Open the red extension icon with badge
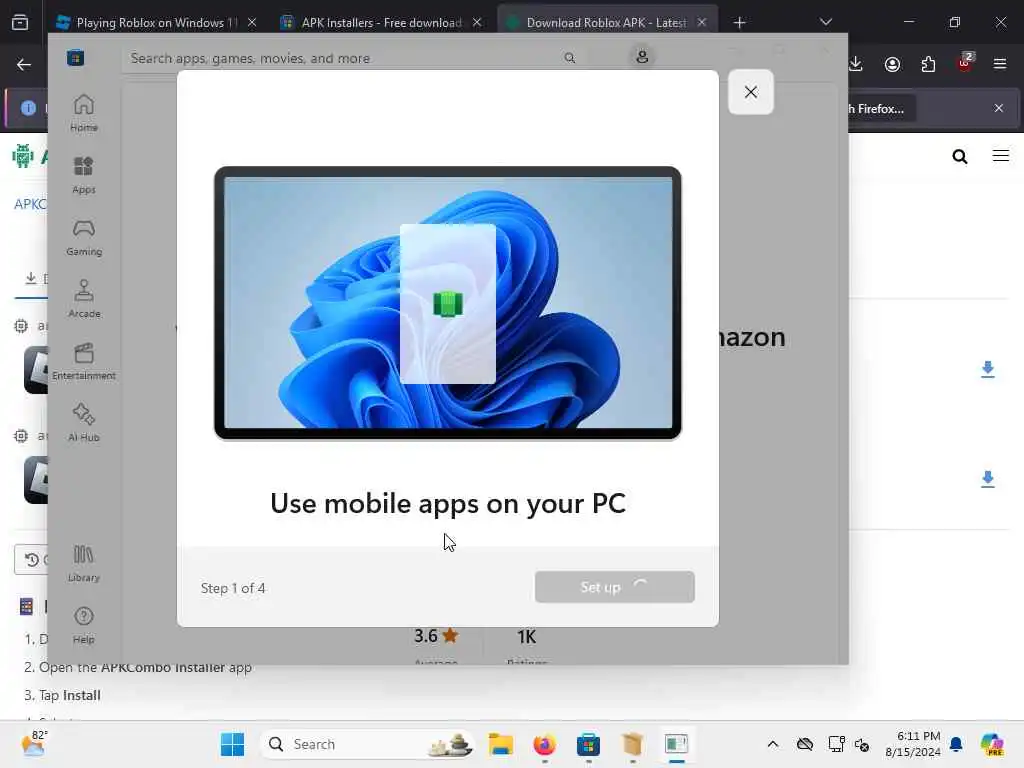Image resolution: width=1024 pixels, height=768 pixels. point(965,63)
